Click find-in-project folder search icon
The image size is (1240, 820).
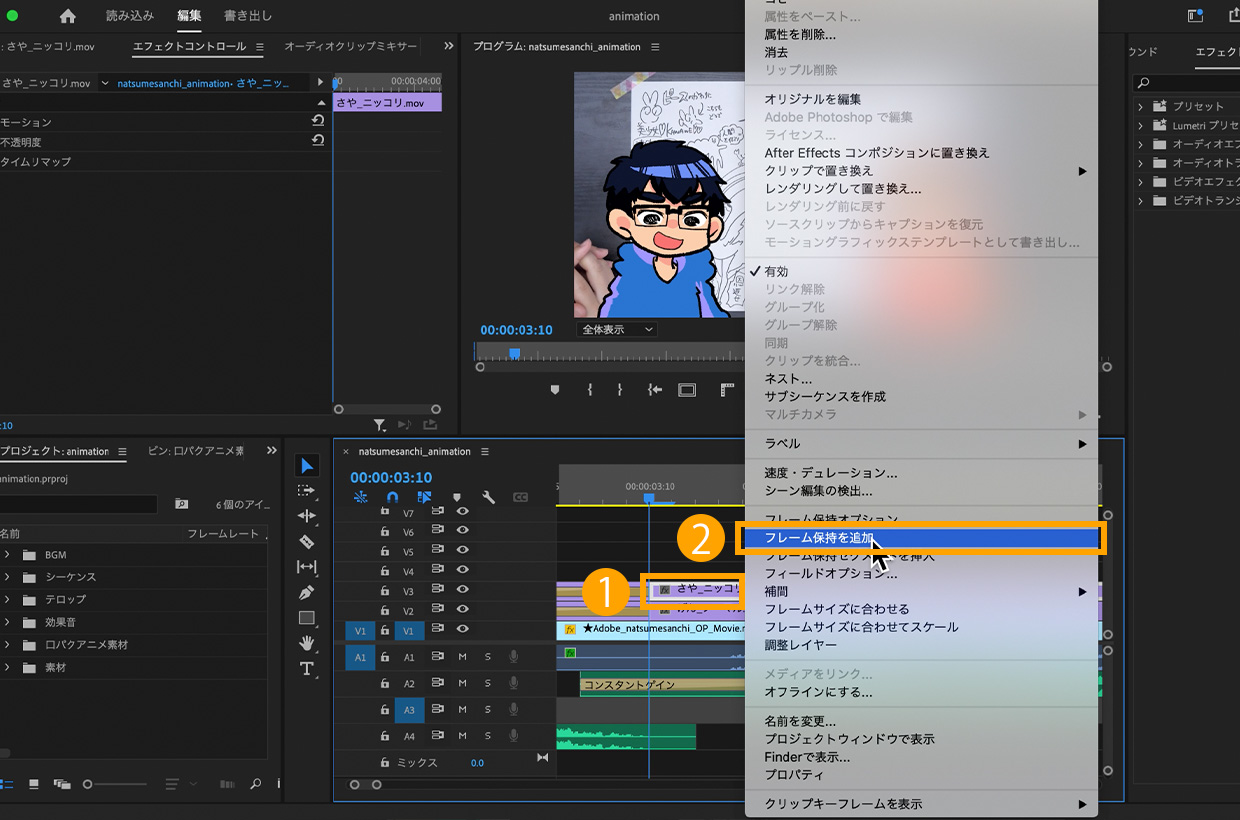click(181, 504)
